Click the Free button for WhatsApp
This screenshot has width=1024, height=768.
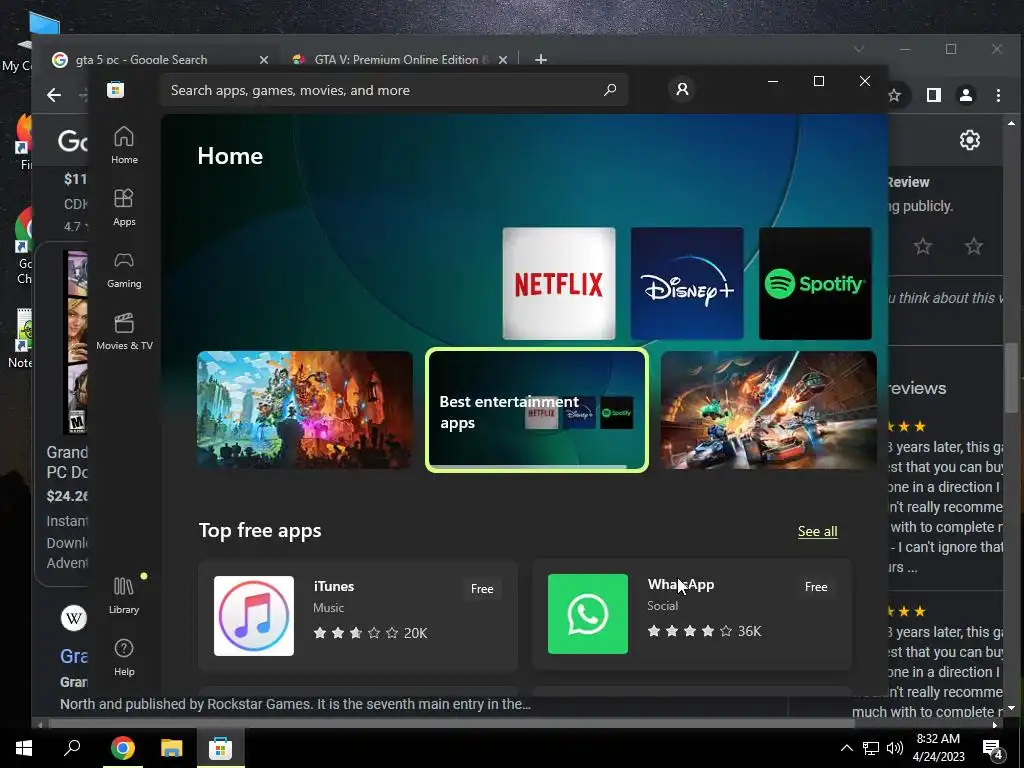pyautogui.click(x=816, y=586)
